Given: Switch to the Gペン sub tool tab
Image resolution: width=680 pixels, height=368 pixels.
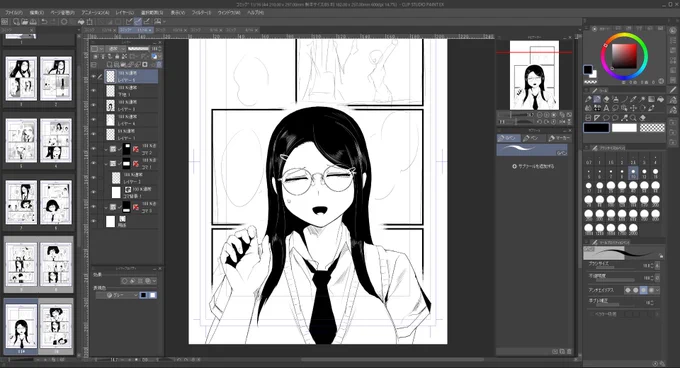Looking at the screenshot, I should (x=508, y=138).
